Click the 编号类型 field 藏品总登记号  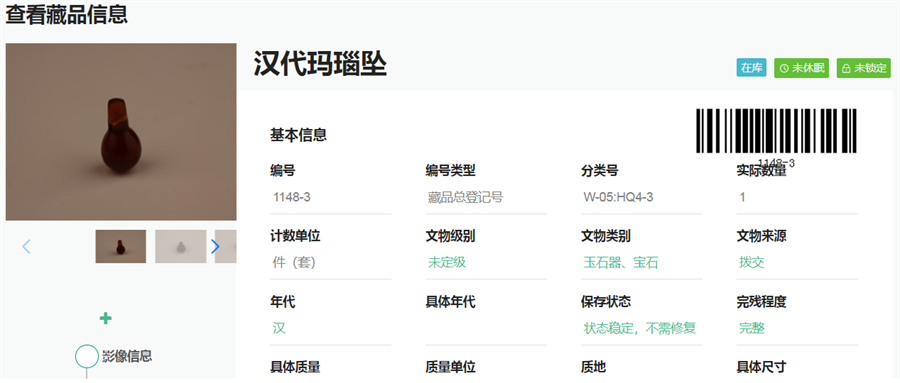(486, 198)
